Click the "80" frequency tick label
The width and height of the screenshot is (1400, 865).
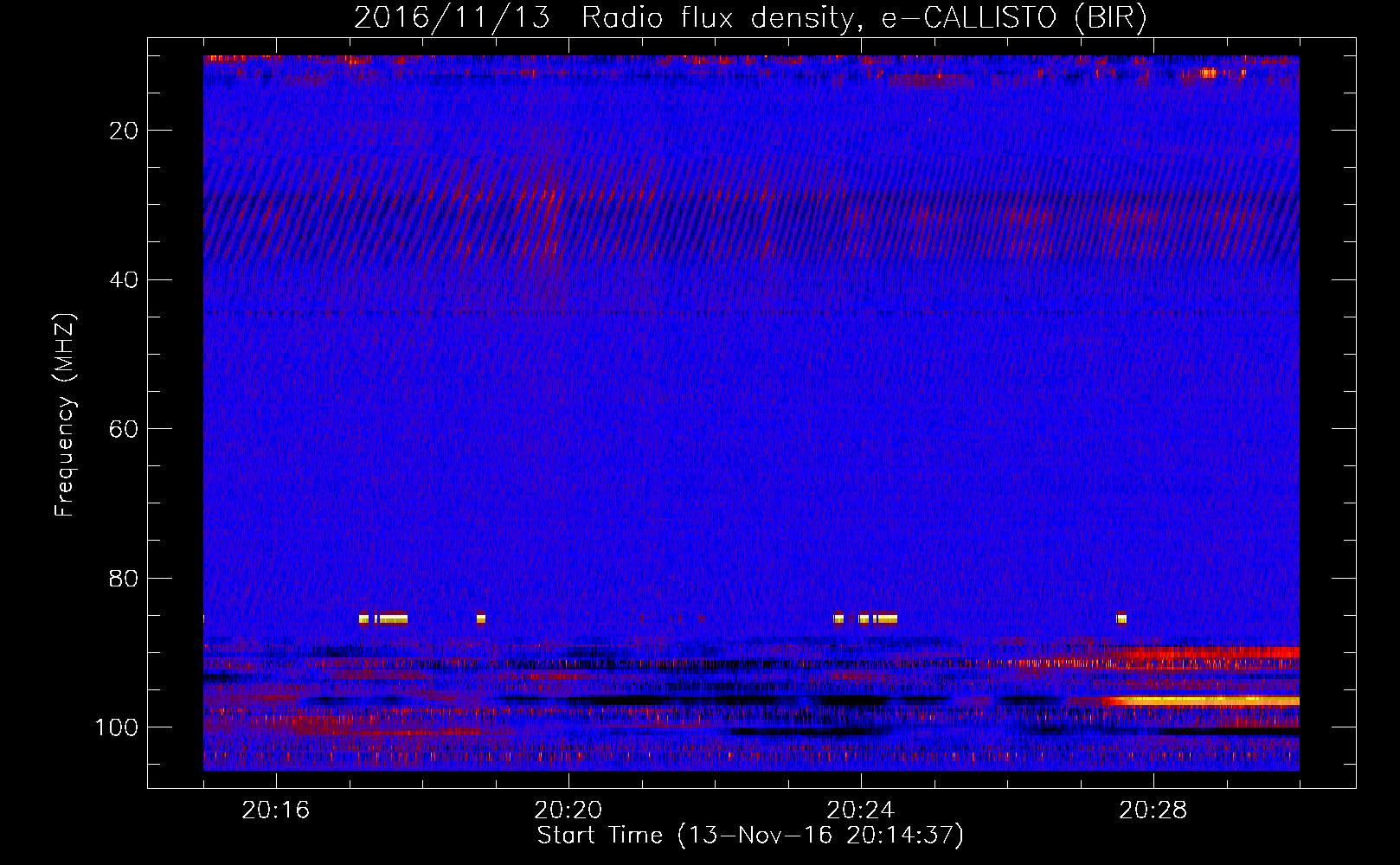[x=125, y=579]
